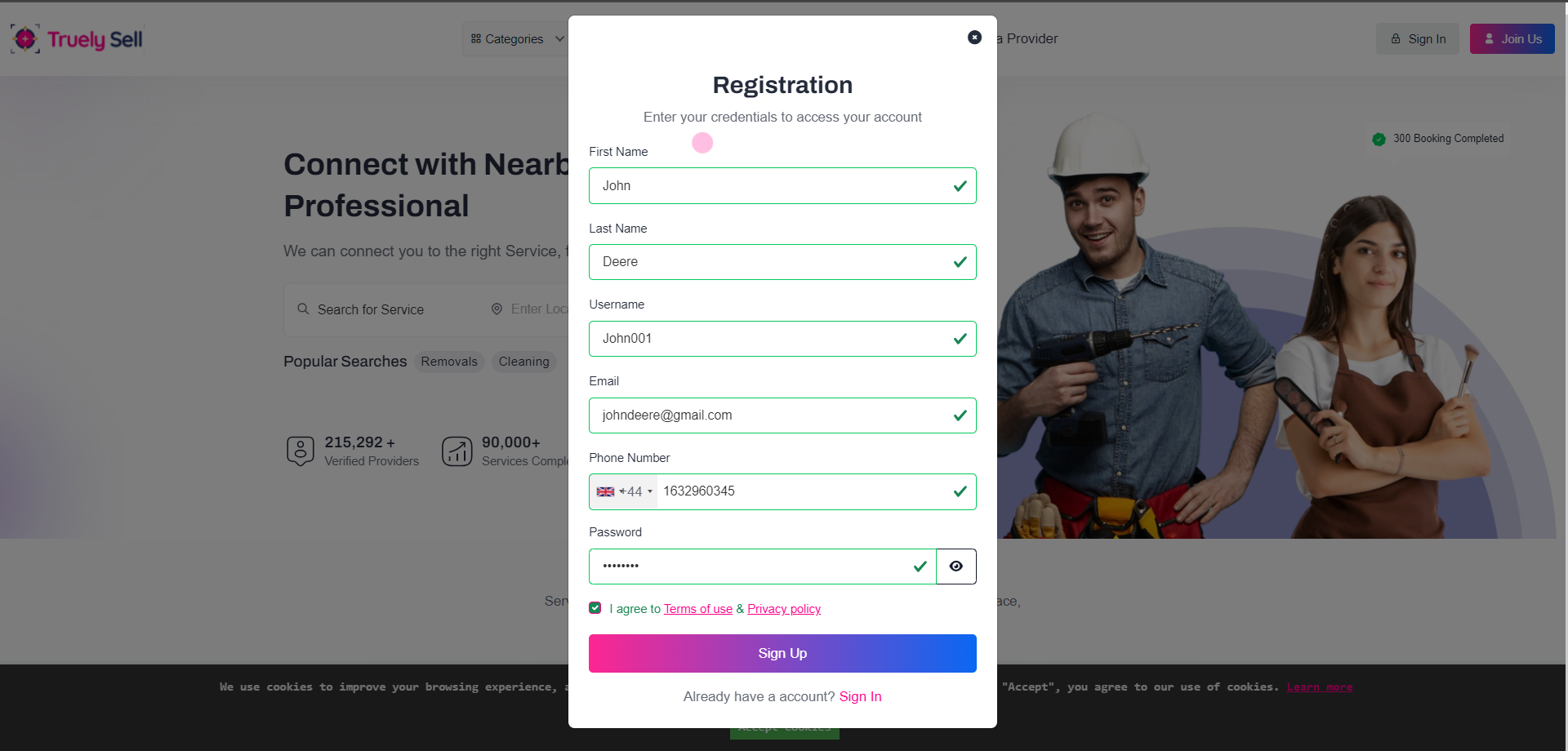Click the Truely Sell logo
Viewport: 1568px width, 751px height.
[77, 39]
